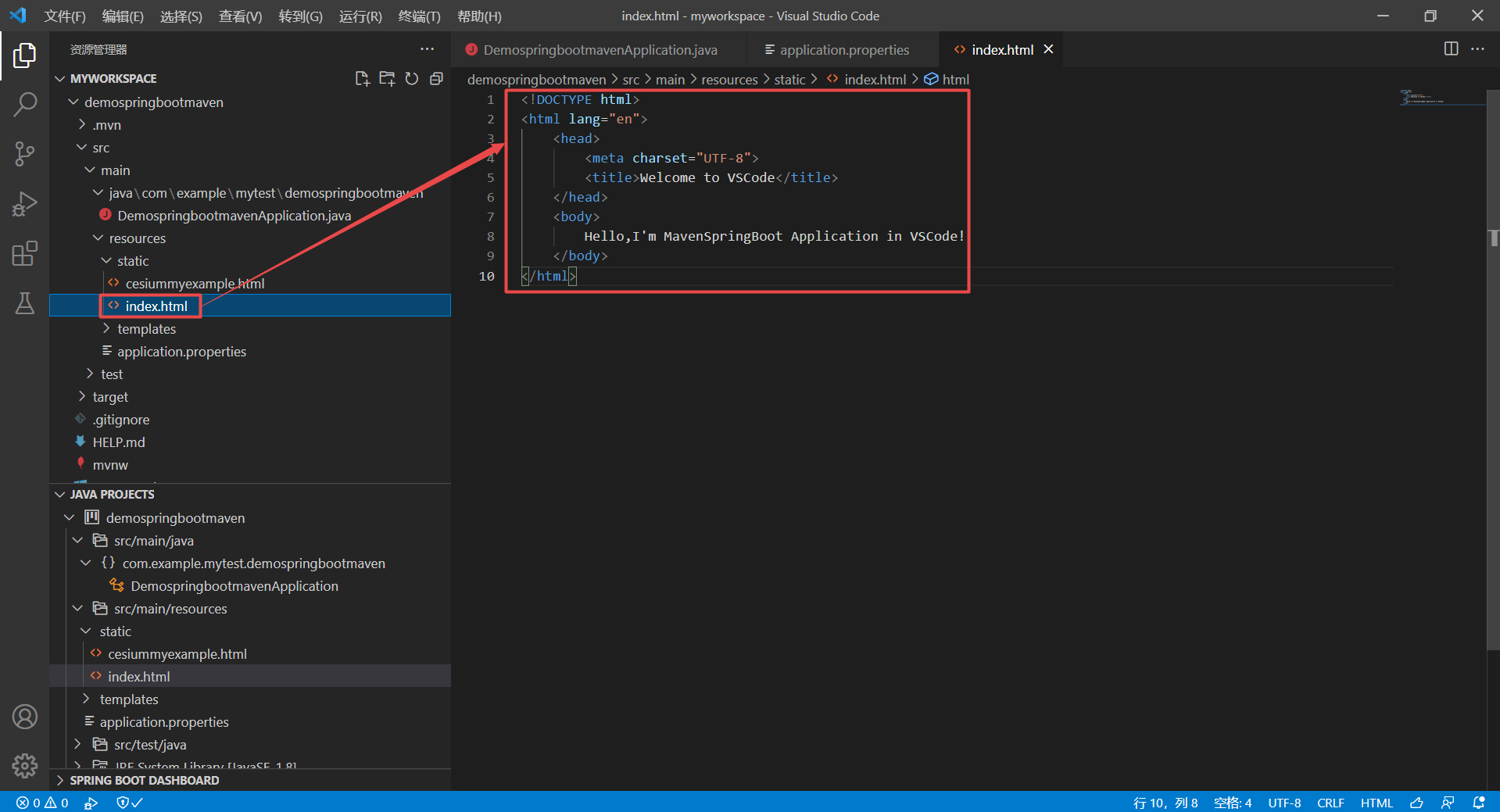Collapse the src folder
The image size is (1500, 812).
tap(82, 148)
